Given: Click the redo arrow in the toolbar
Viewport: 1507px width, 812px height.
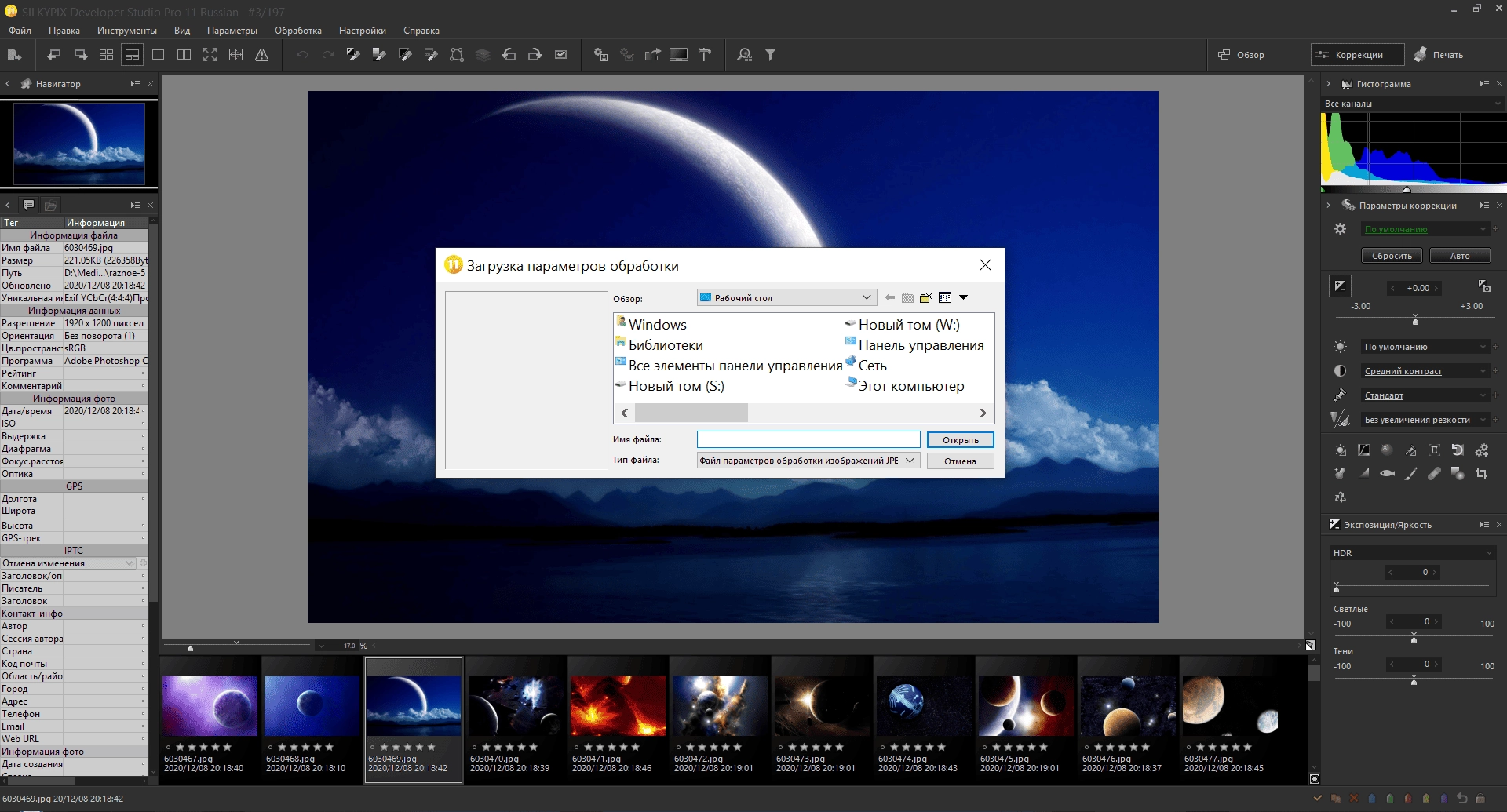Looking at the screenshot, I should click(x=327, y=55).
